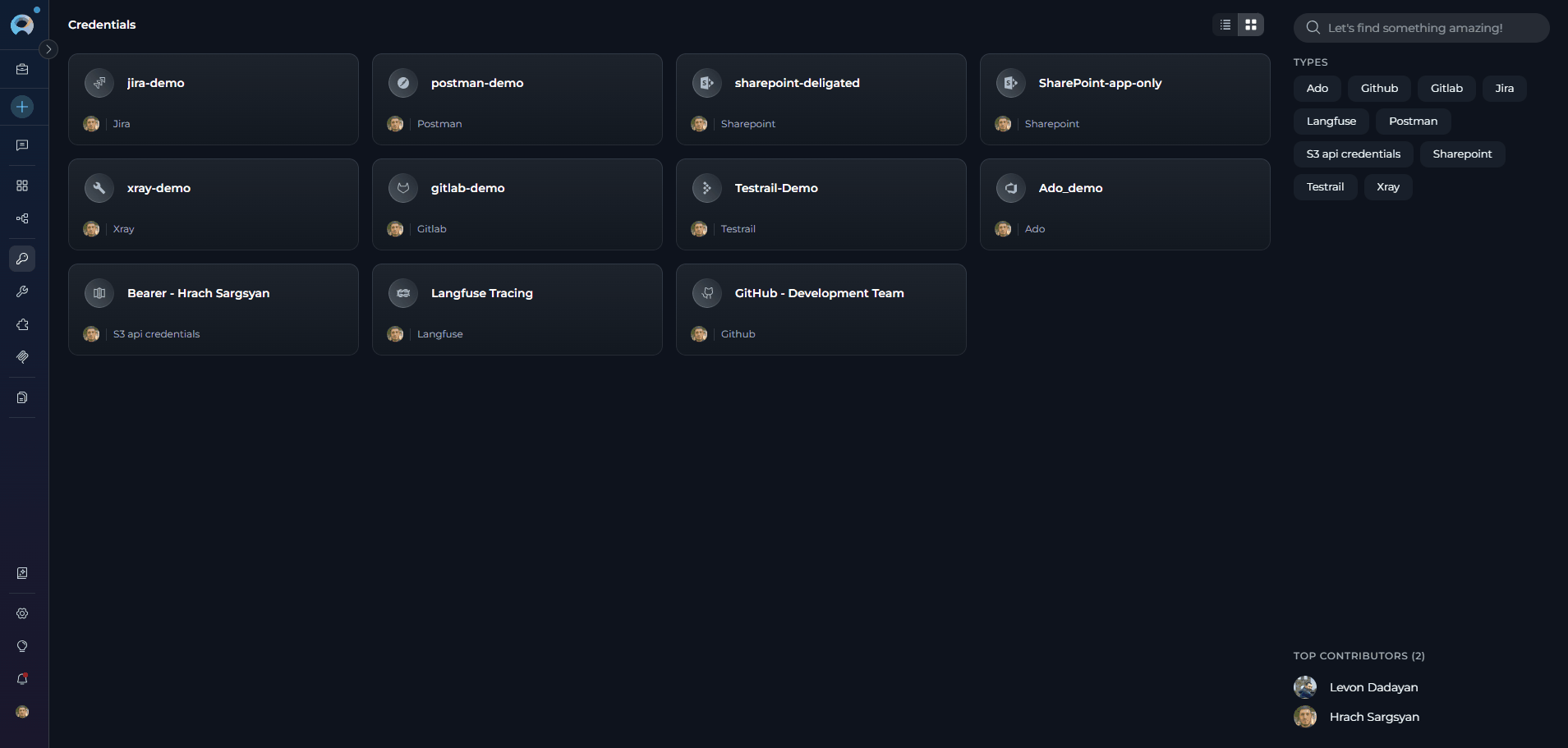Click the Sharepoint icon on sharepoint-deligated card
Image resolution: width=1568 pixels, height=748 pixels.
pos(707,83)
